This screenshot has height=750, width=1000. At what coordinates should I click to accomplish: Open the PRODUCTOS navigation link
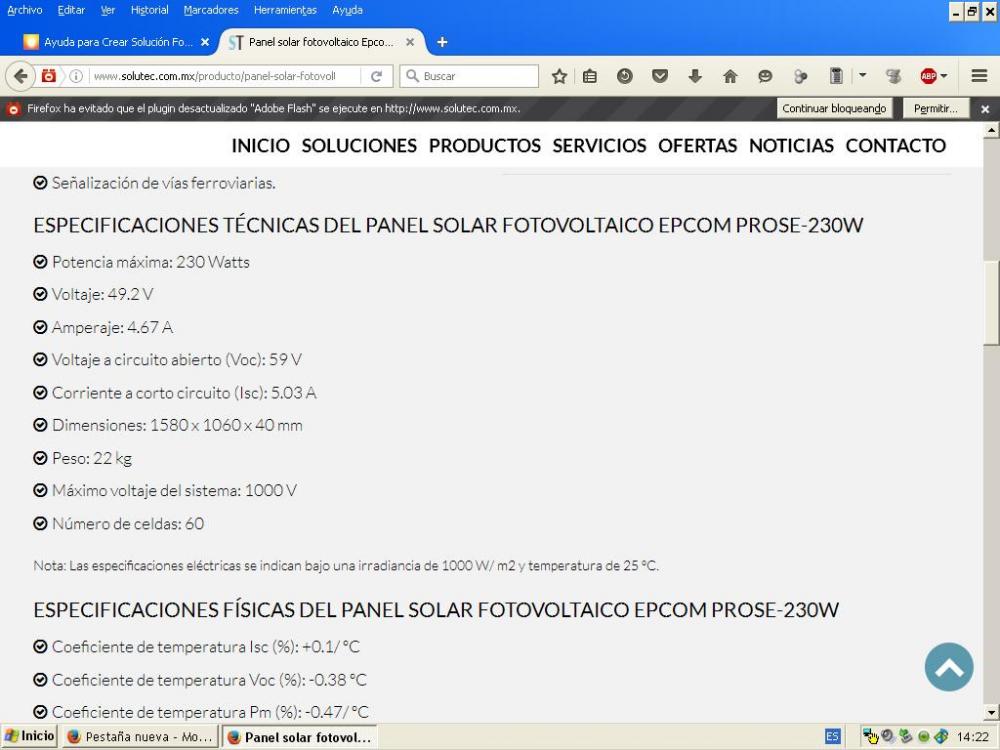click(x=485, y=145)
